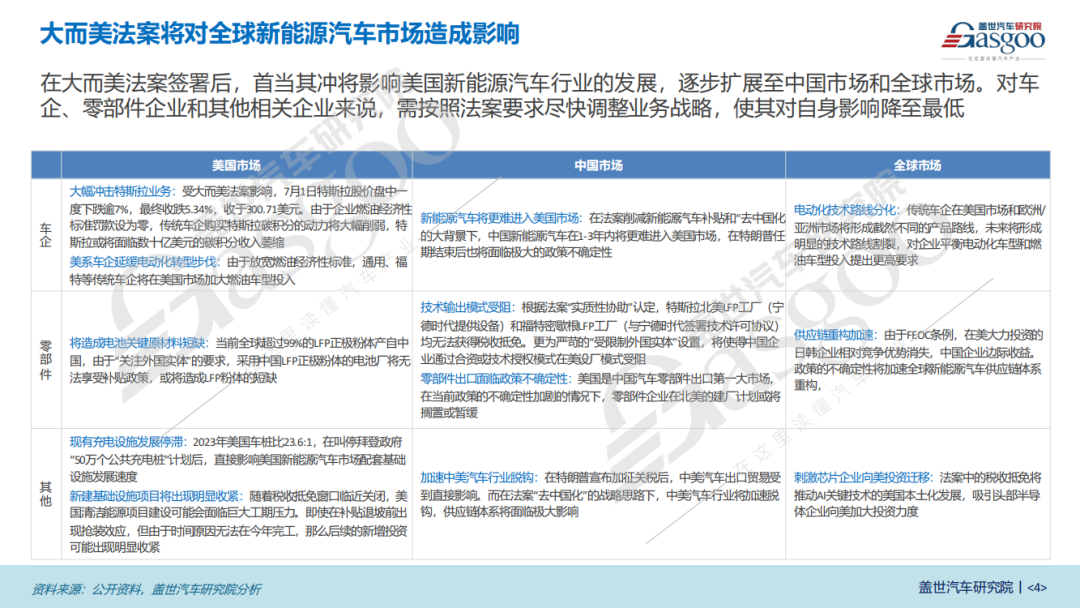The width and height of the screenshot is (1080, 608).
Task: Click the heading 刺激芯片企业向美投资迁移
Action: pyautogui.click(x=863, y=477)
